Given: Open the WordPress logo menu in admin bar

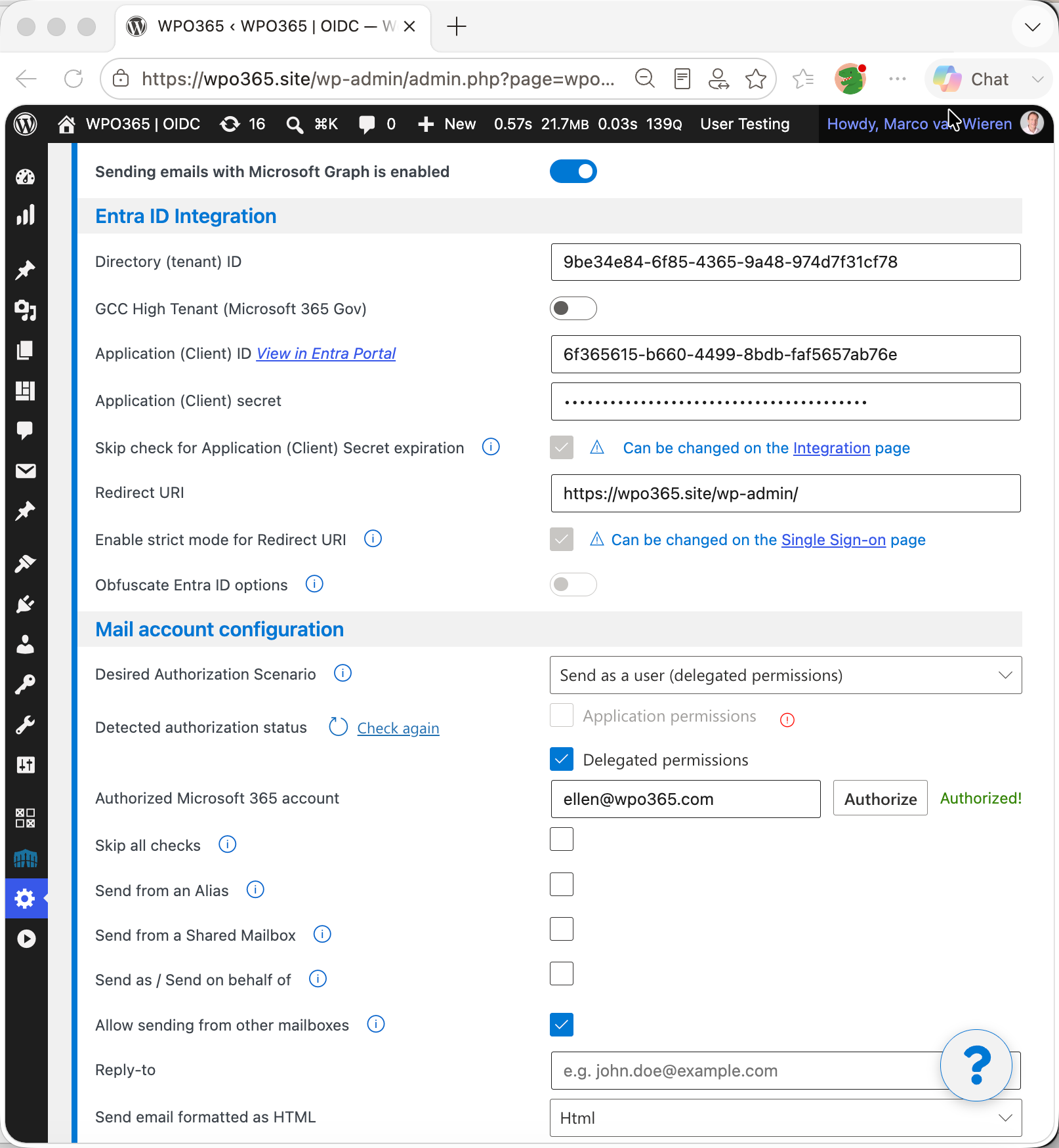Looking at the screenshot, I should pyautogui.click(x=26, y=124).
